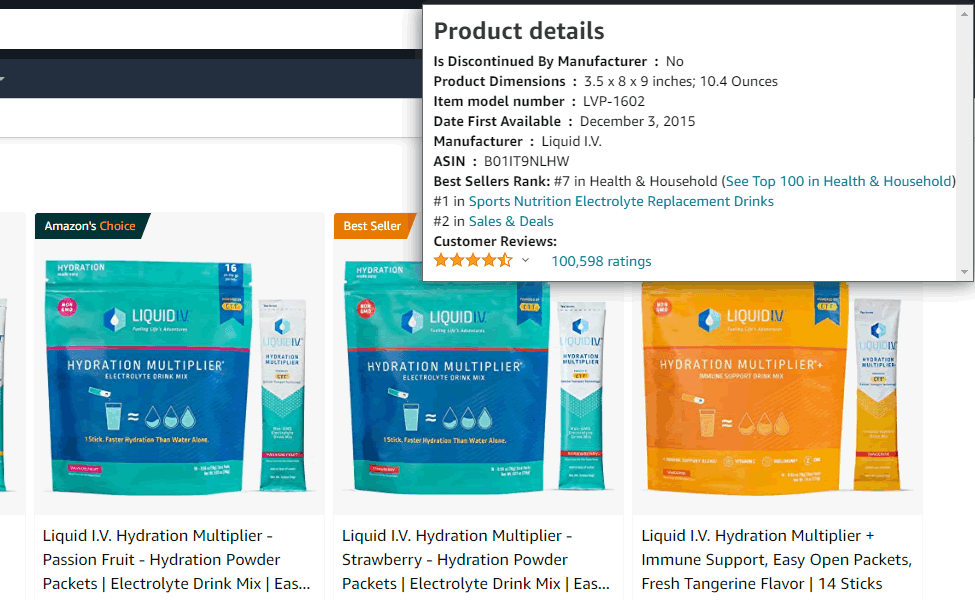Click the Best Seller badge
This screenshot has width=975, height=600.
tap(374, 226)
